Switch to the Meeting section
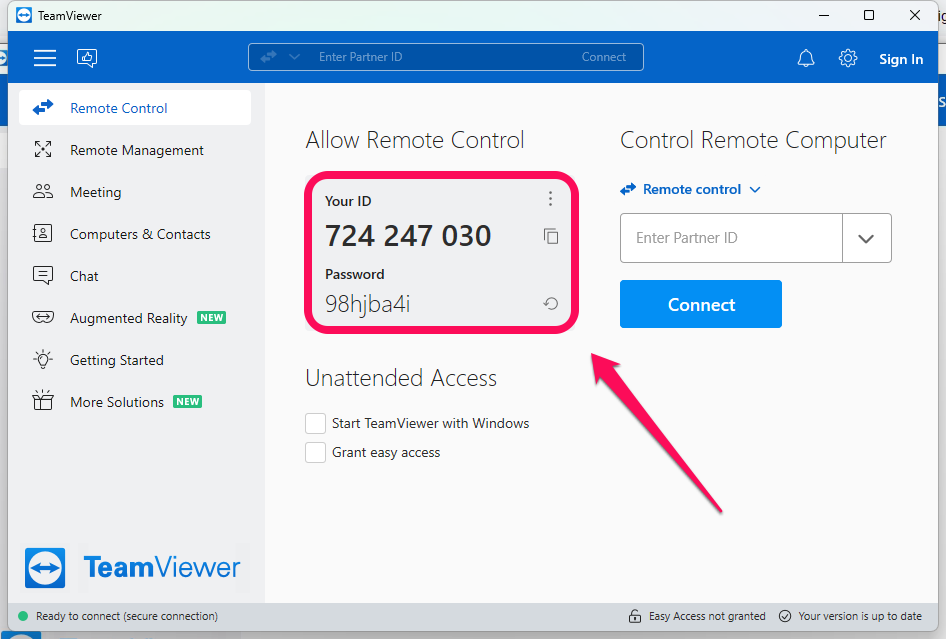 [x=96, y=191]
